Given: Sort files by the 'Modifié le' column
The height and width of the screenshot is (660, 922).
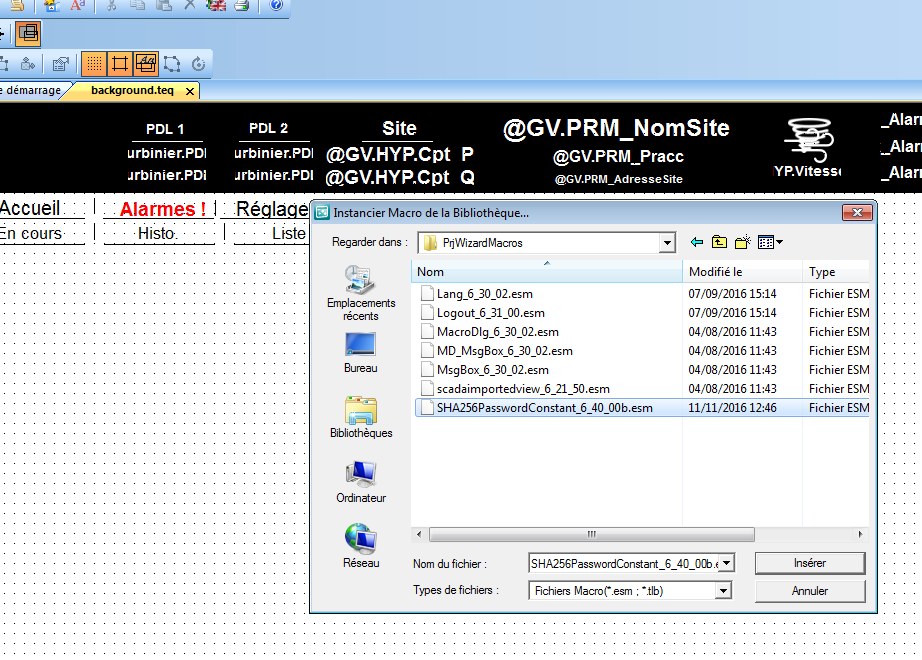Looking at the screenshot, I should pos(742,272).
